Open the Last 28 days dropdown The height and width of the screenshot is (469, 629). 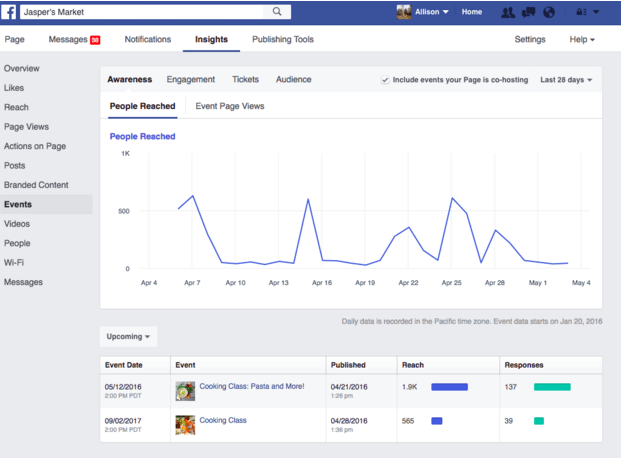coord(566,80)
